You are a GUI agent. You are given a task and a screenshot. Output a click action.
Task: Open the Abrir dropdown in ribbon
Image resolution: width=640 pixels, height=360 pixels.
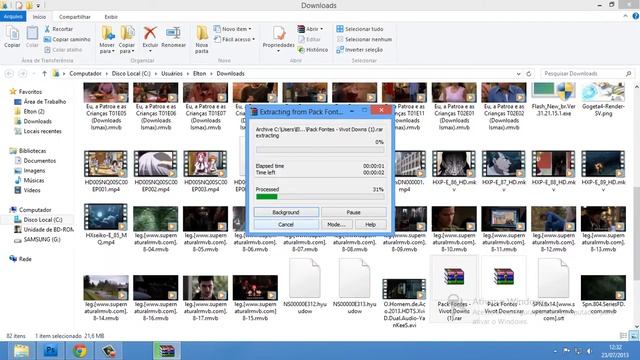[310, 29]
